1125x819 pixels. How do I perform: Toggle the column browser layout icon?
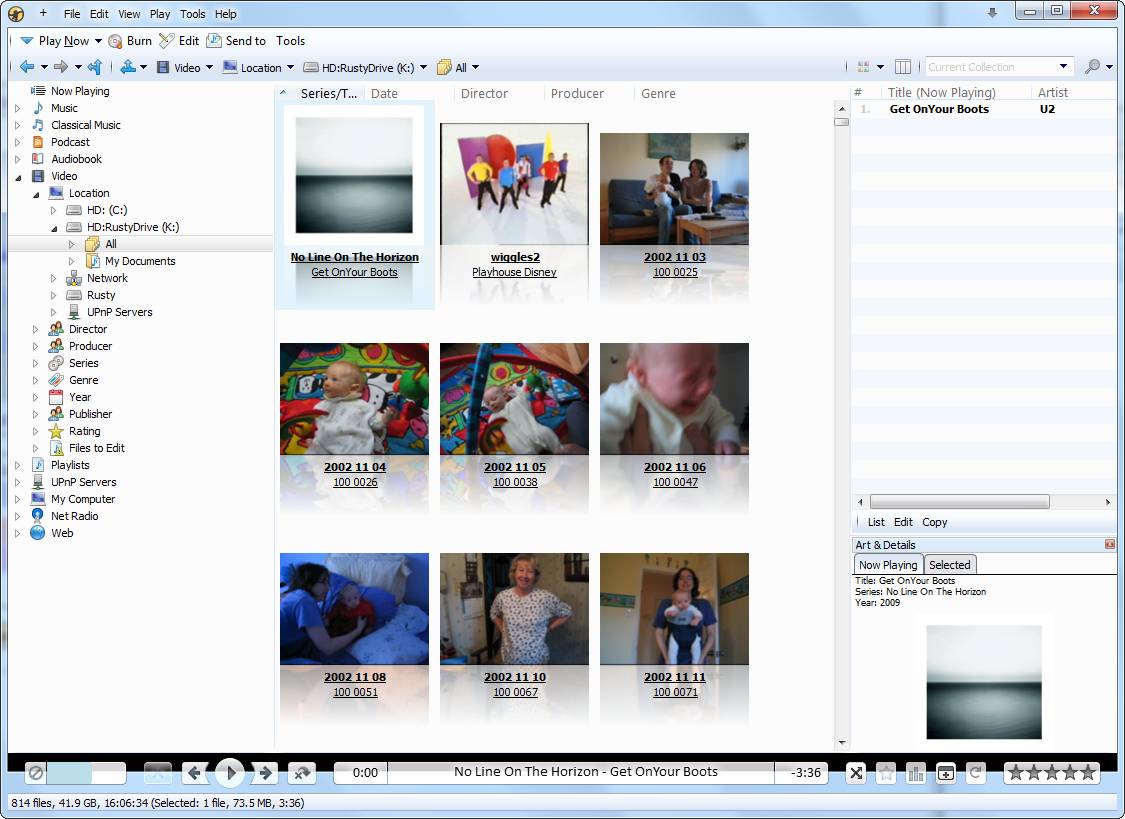(x=903, y=67)
